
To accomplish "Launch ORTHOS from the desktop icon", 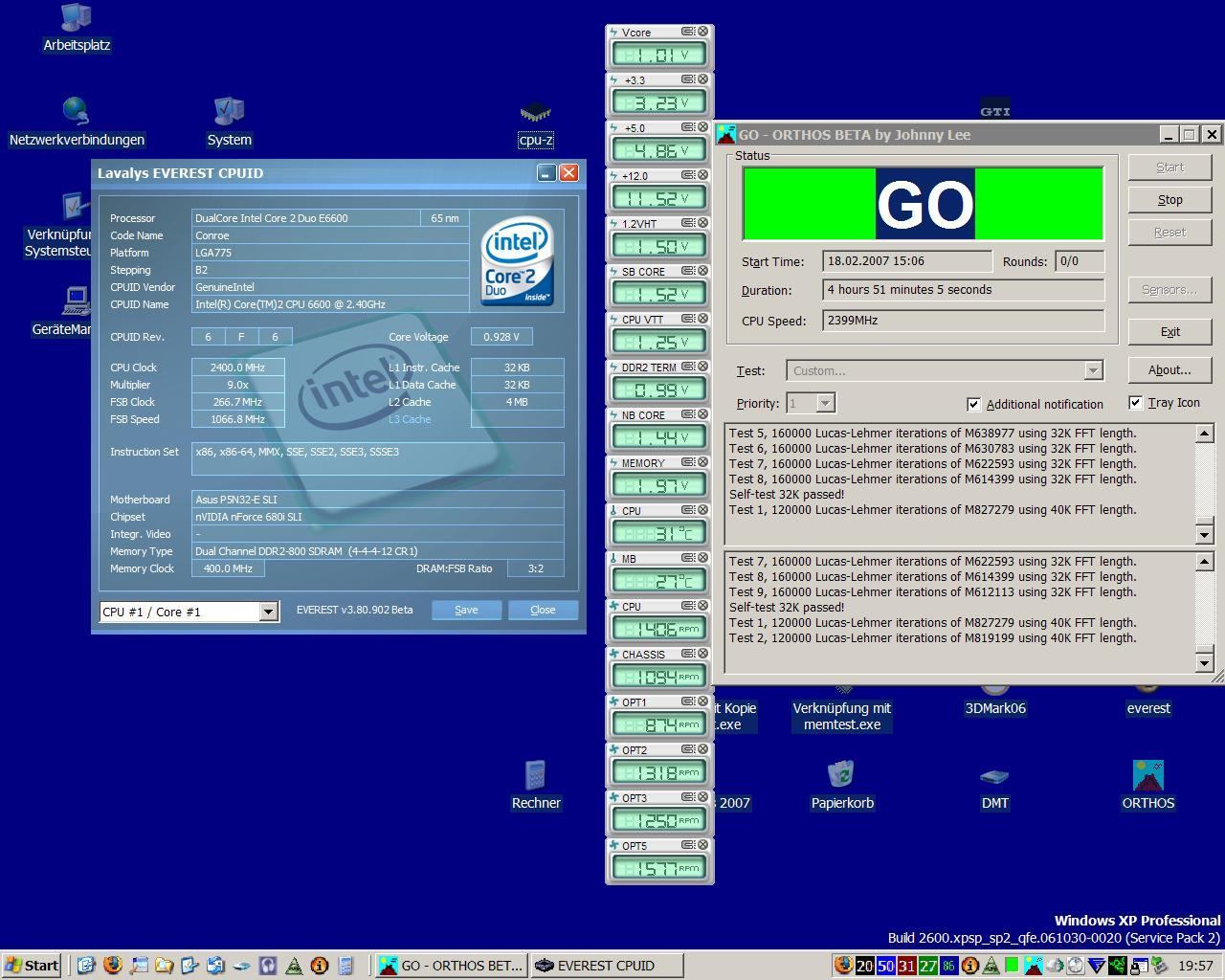I will coord(1147,787).
